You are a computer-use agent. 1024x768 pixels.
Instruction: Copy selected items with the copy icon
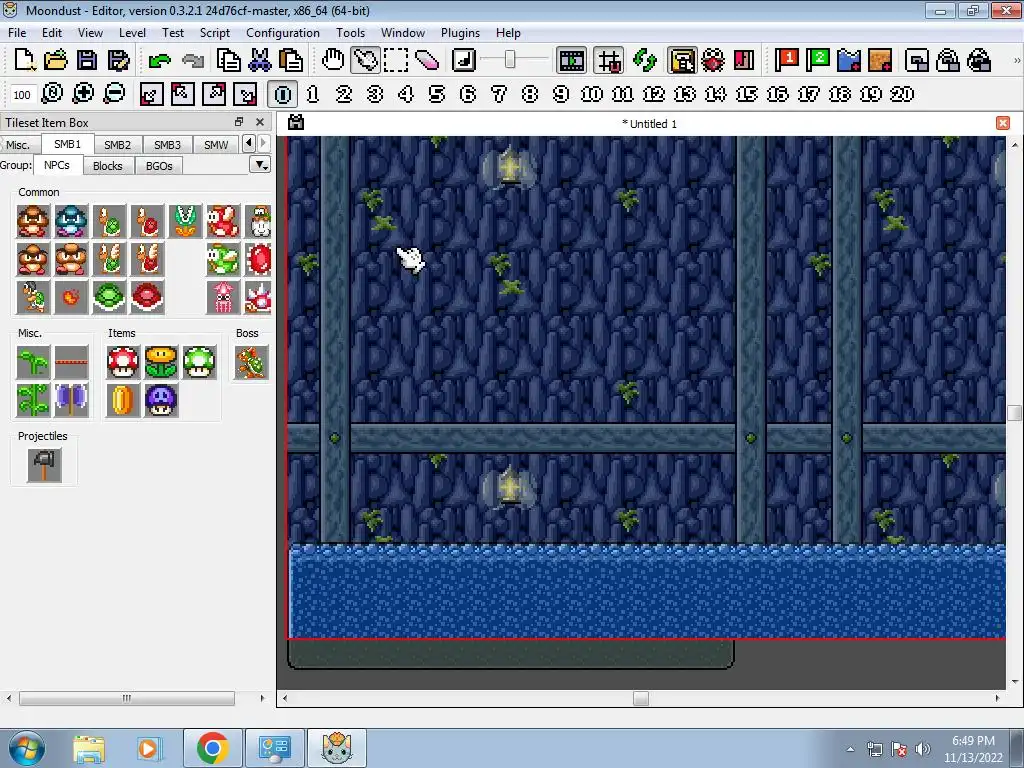click(x=228, y=60)
